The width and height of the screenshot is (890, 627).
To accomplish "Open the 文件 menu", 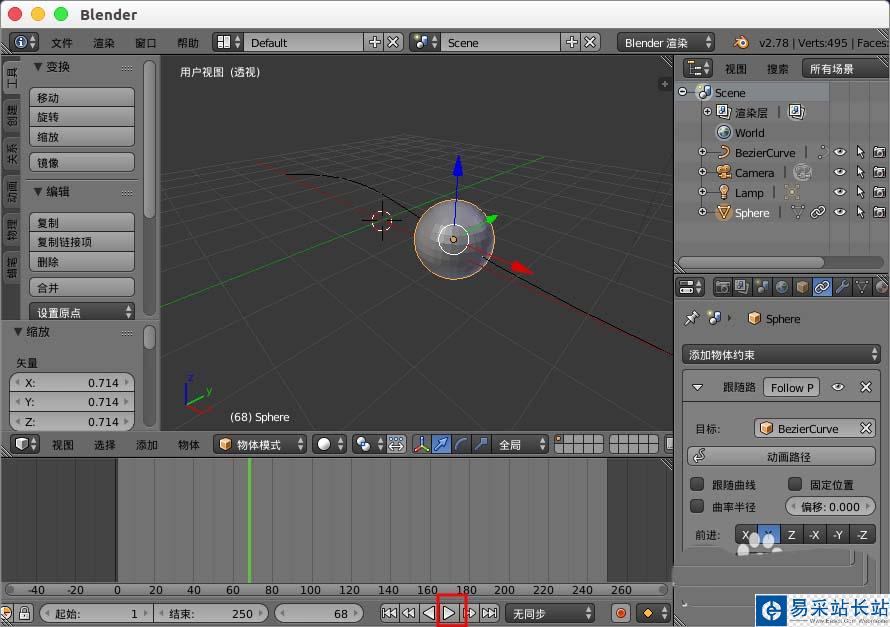I will point(61,43).
